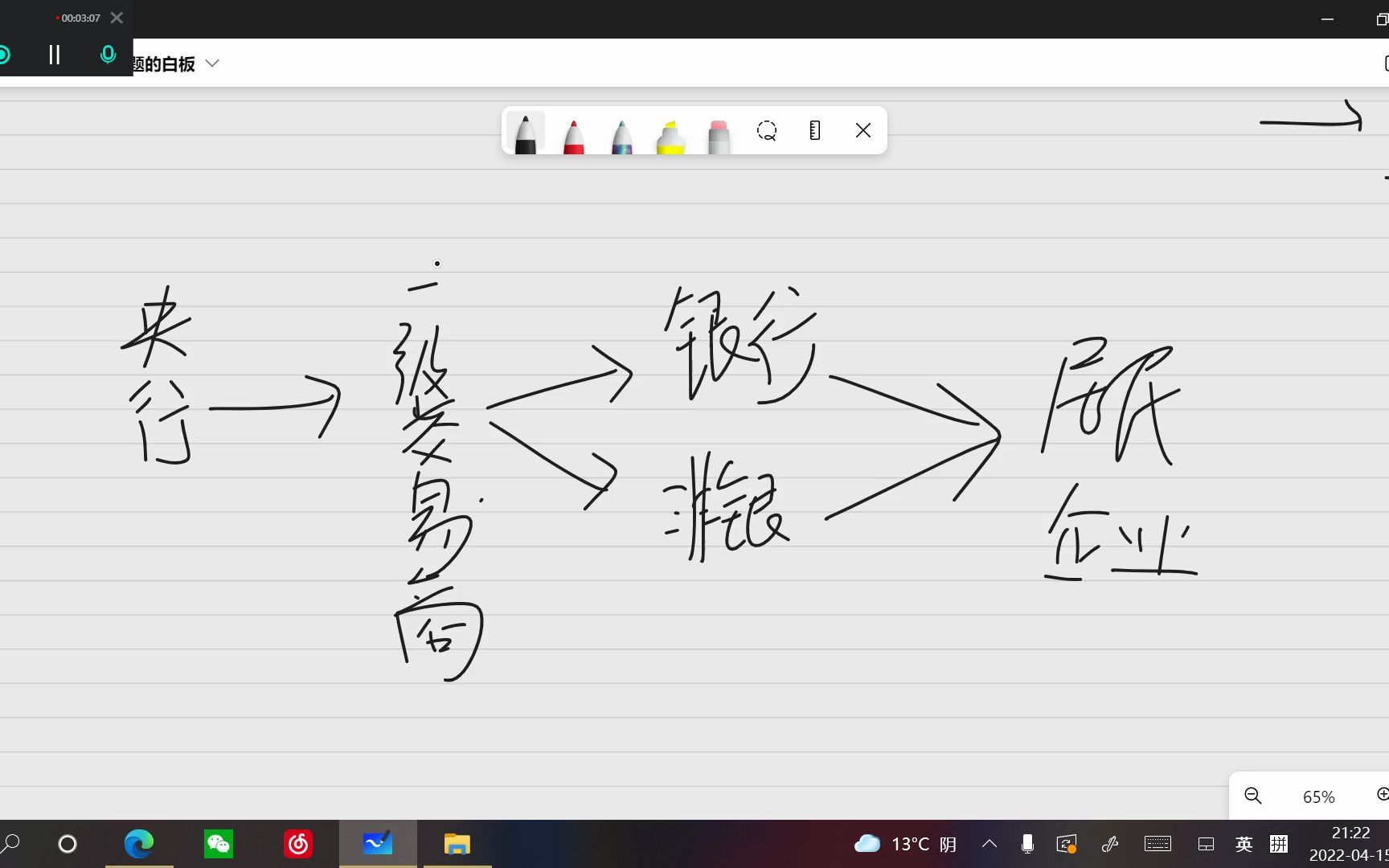Screen dimensions: 1389x868
Task: Open microphone tray icon
Action: click(1027, 844)
